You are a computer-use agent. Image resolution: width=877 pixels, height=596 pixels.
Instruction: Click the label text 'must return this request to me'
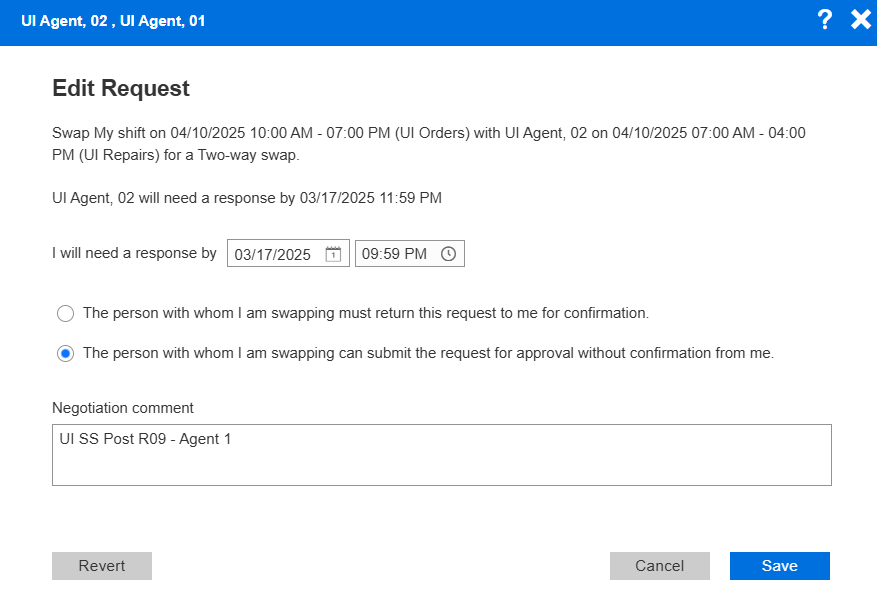[x=366, y=313]
